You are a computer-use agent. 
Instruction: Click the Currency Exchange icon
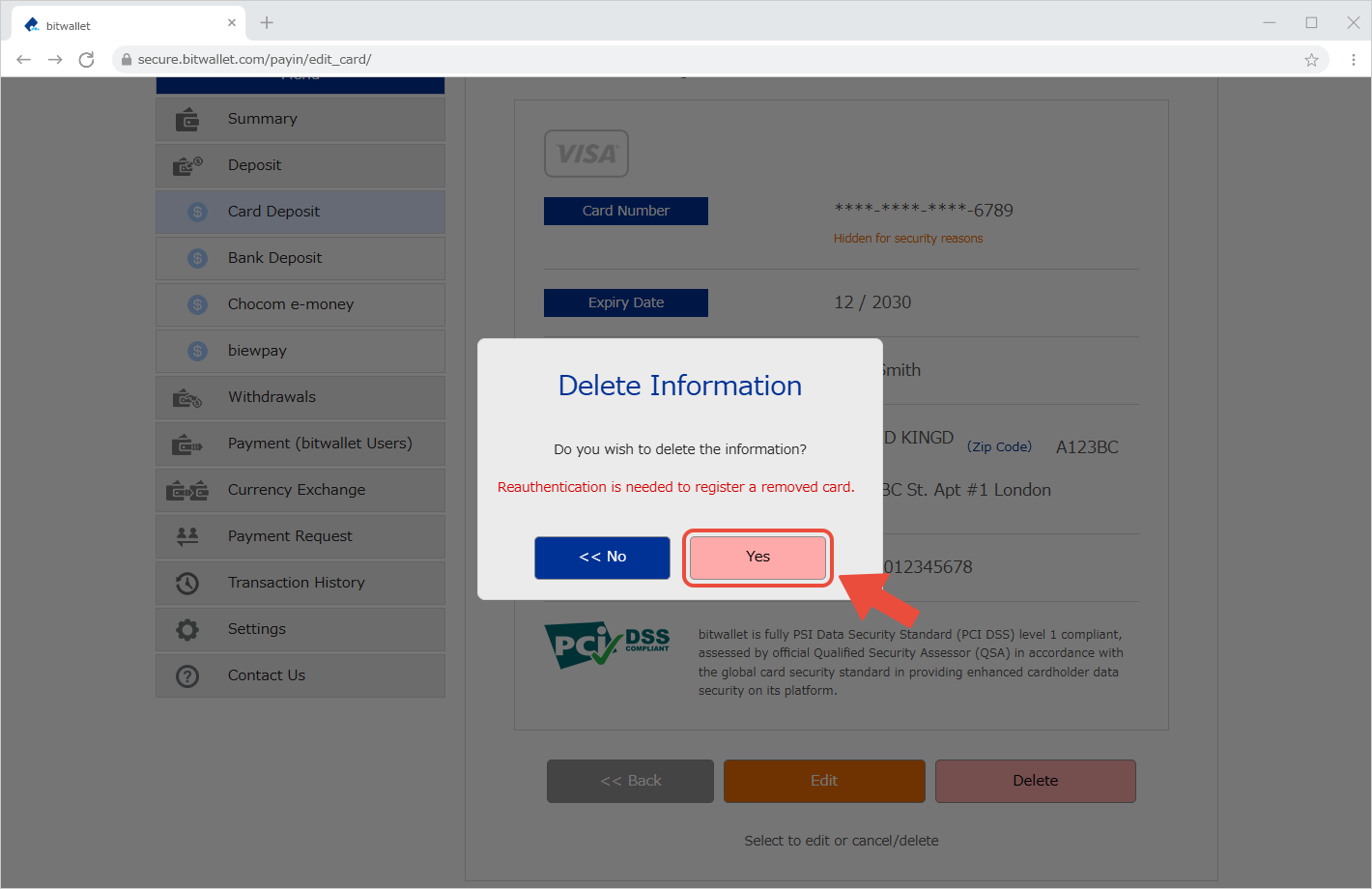[x=187, y=490]
